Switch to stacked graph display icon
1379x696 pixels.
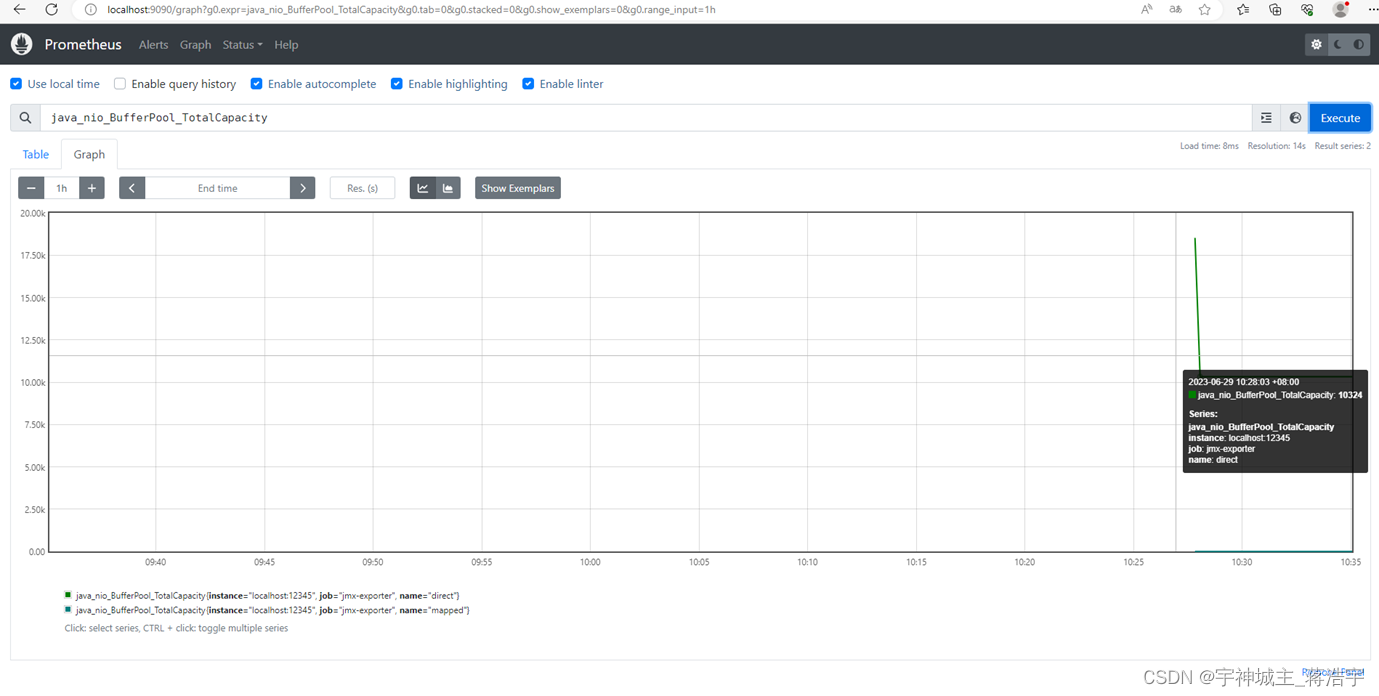(x=448, y=187)
